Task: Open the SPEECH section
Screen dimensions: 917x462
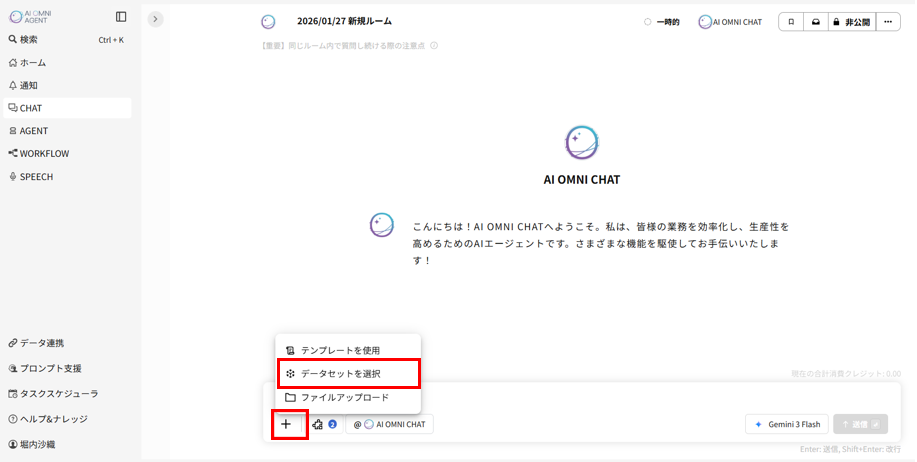Action: pos(67,177)
